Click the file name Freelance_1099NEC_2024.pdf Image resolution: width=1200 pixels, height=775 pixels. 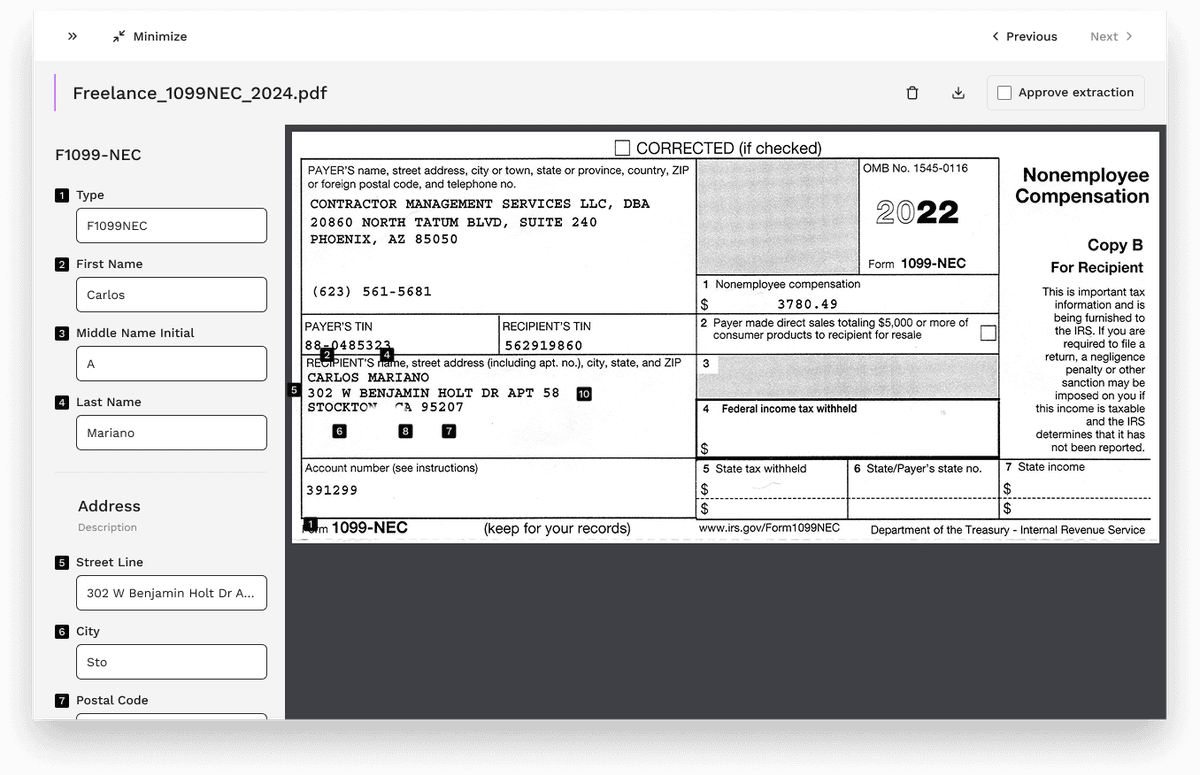[x=200, y=93]
